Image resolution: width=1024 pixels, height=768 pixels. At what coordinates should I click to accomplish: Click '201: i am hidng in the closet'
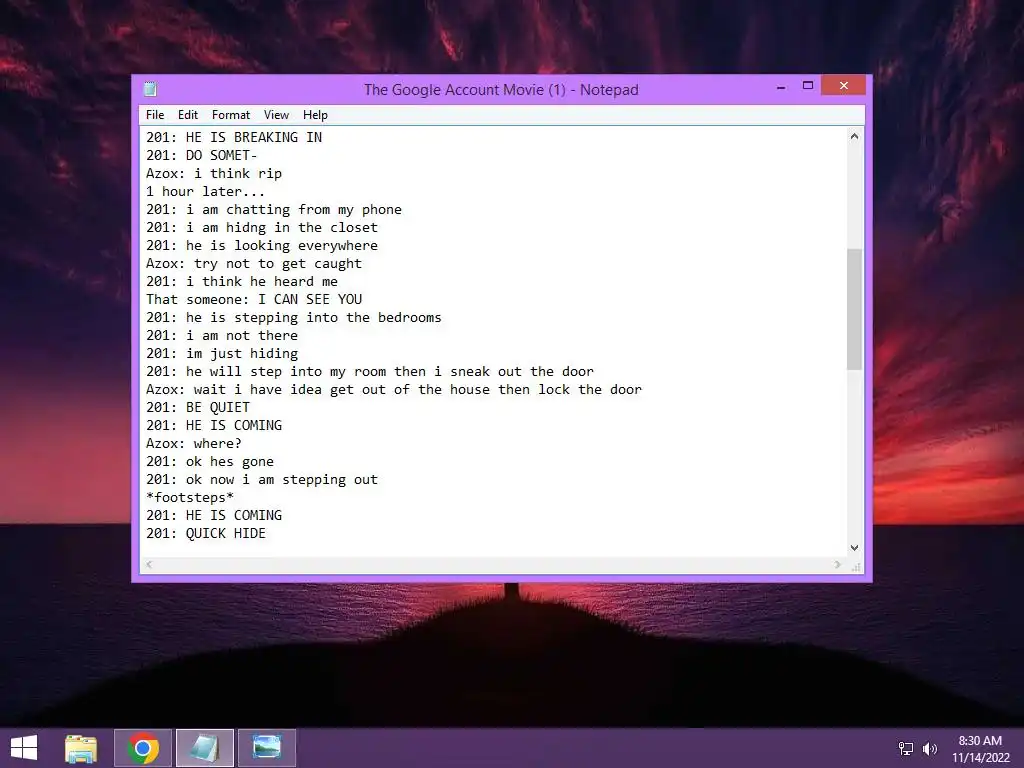coord(262,227)
